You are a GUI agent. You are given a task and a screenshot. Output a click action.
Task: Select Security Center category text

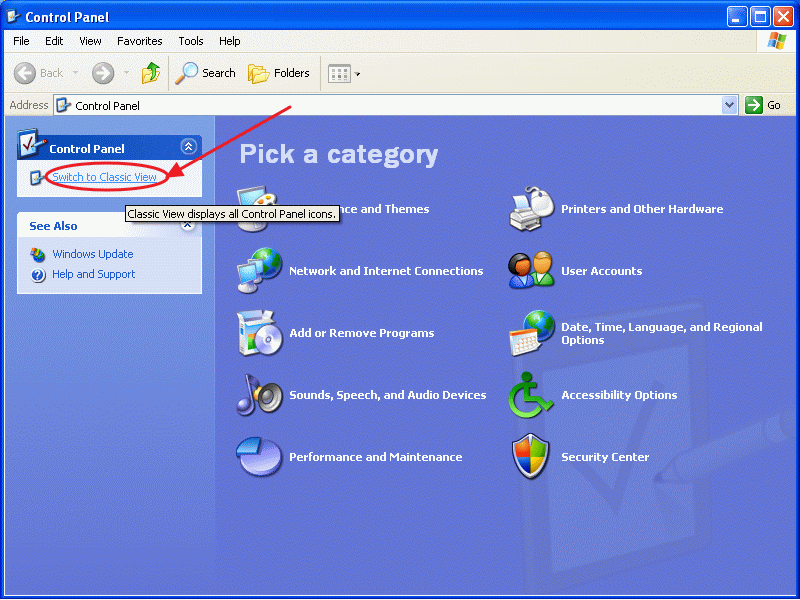(x=605, y=457)
